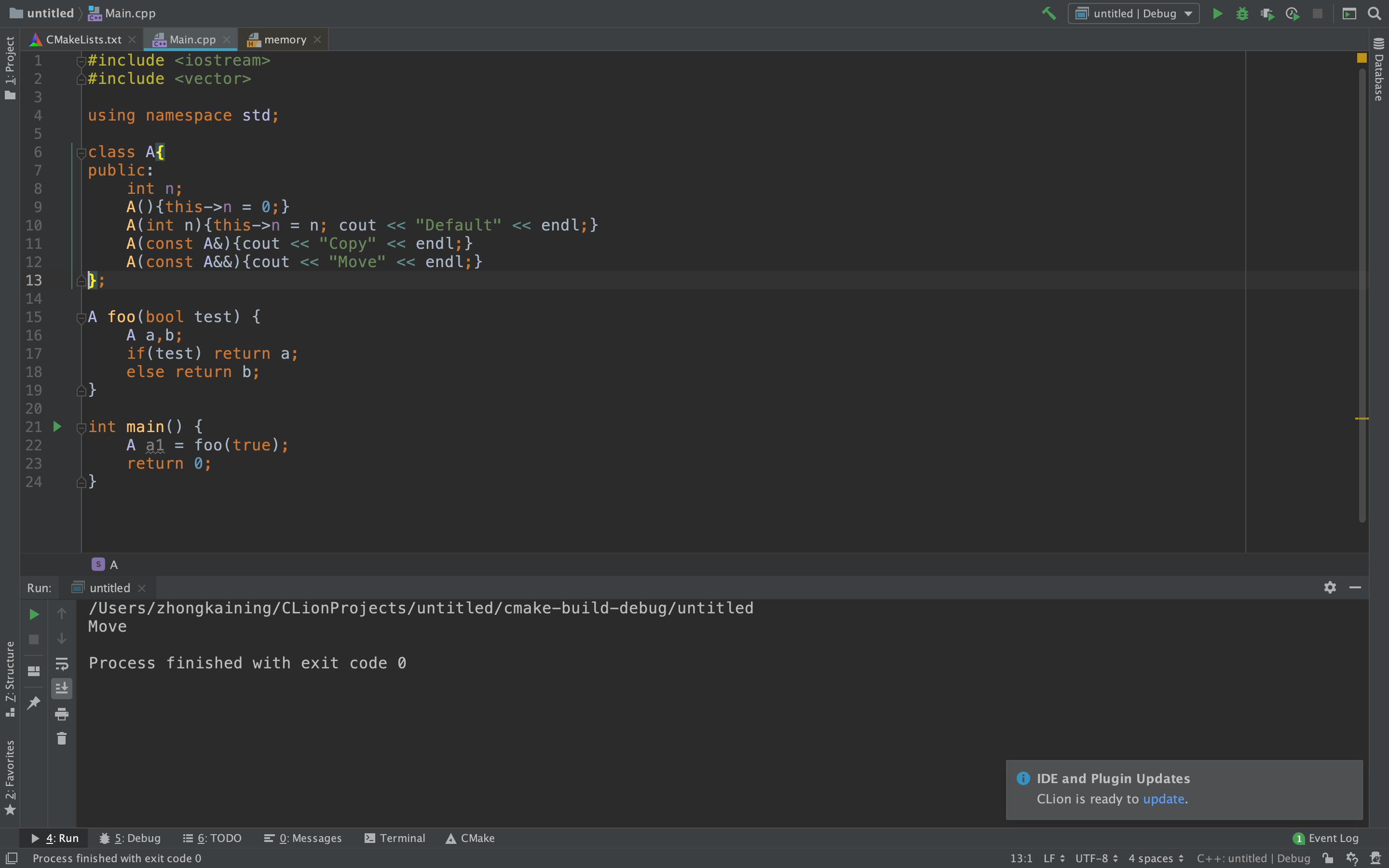Toggle the Favorites tool window
The image size is (1389, 868).
10,777
